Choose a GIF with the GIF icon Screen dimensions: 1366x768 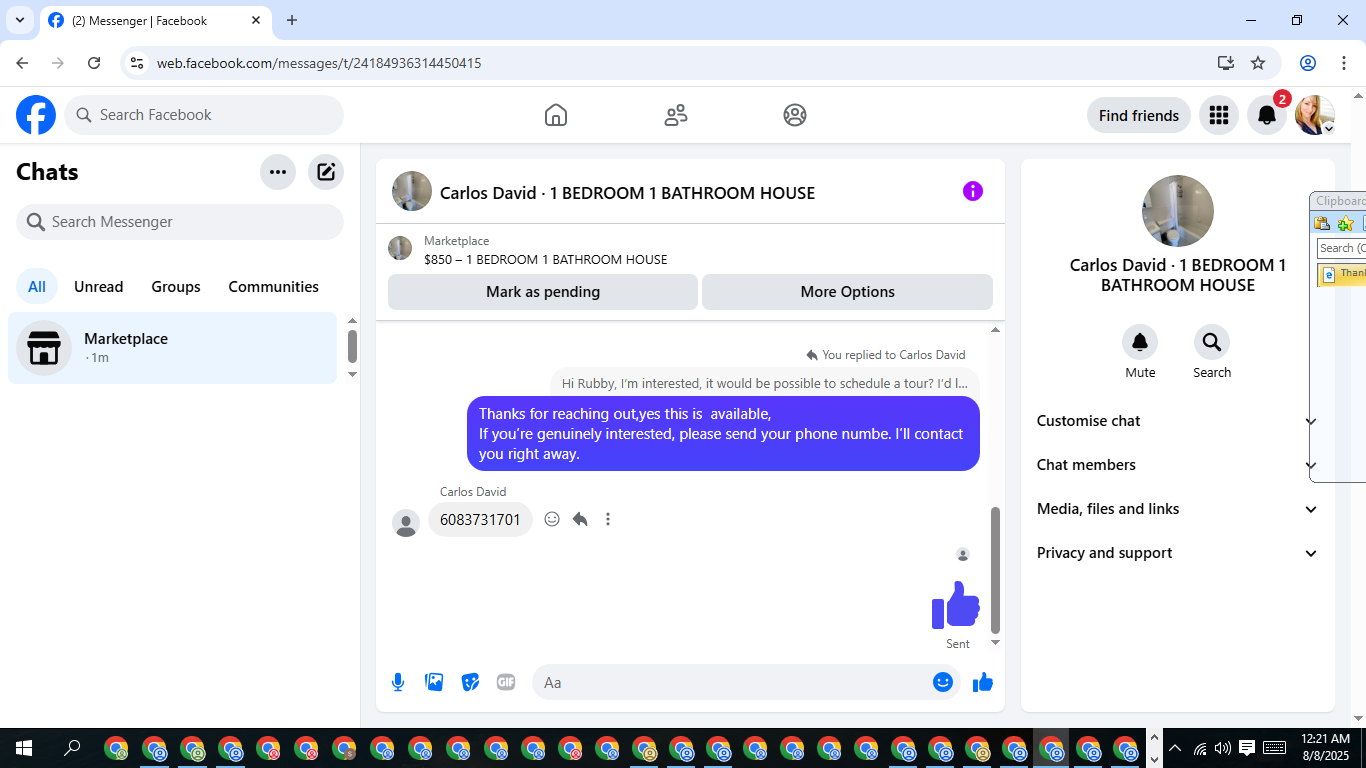pos(506,682)
